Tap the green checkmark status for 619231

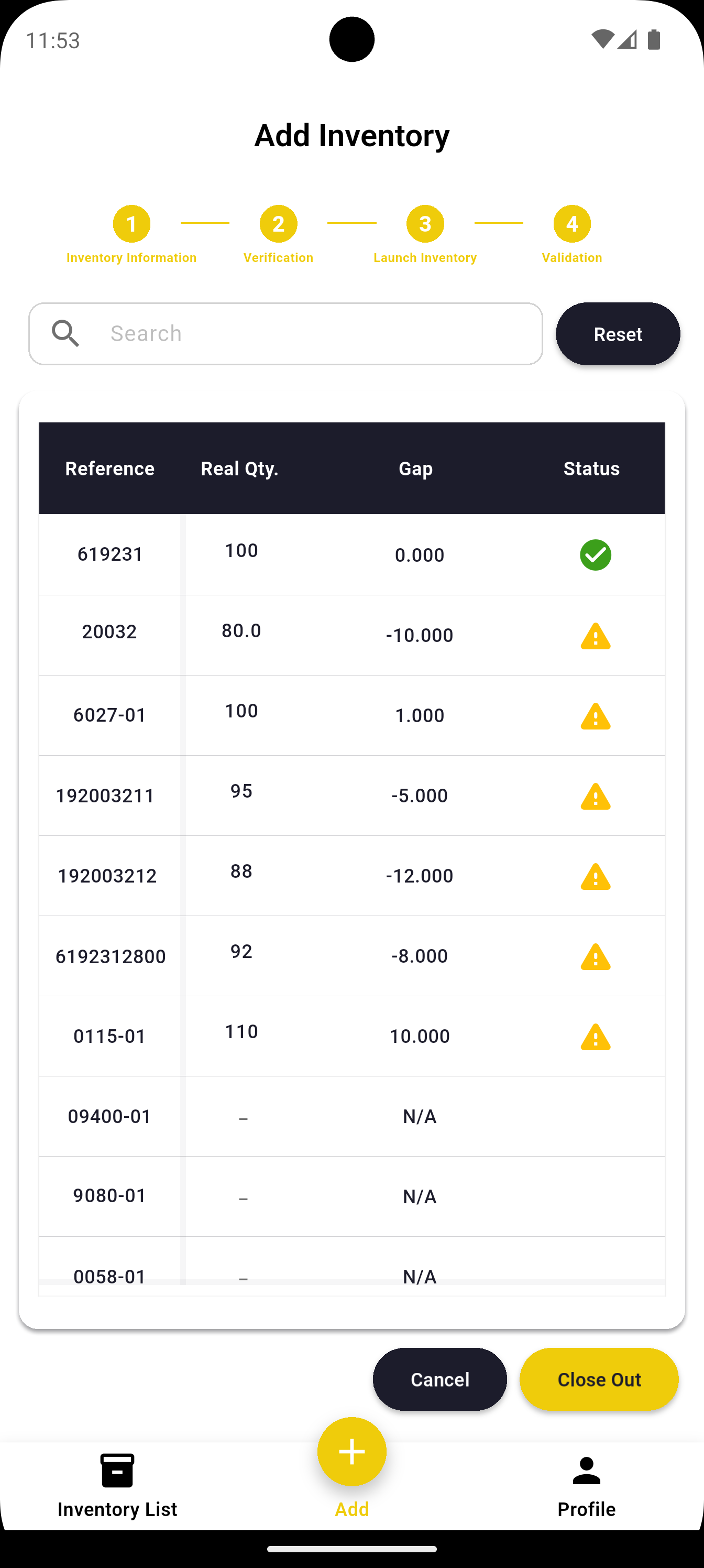click(595, 554)
